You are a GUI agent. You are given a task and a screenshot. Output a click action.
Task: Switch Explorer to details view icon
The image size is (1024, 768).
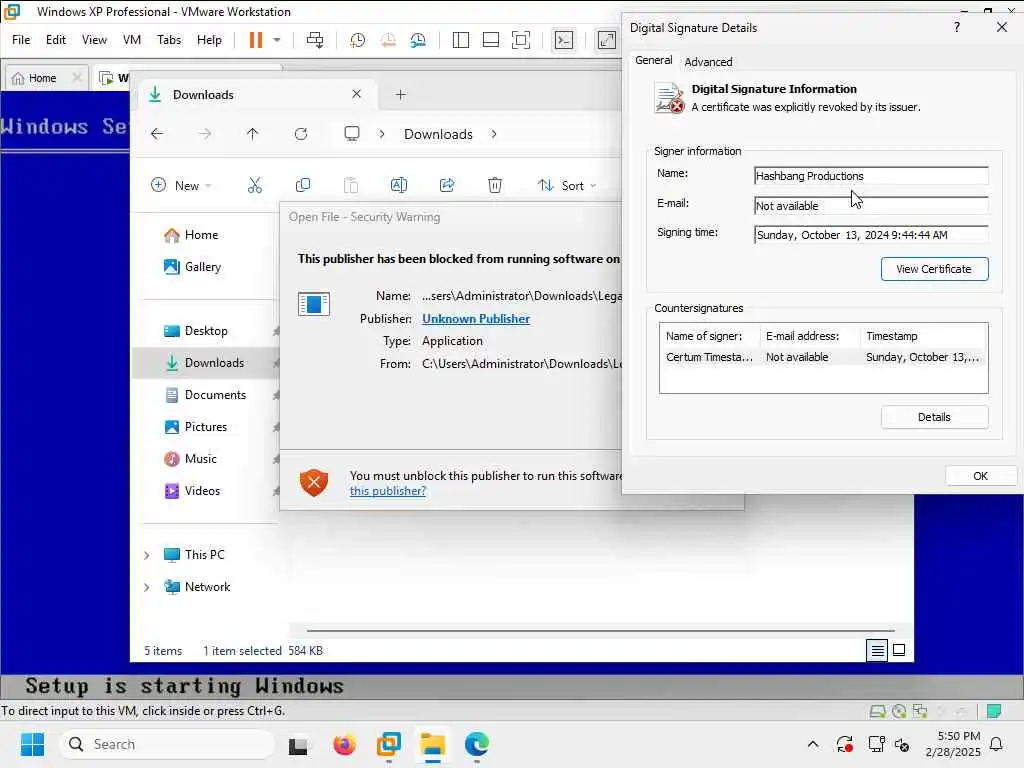point(877,650)
